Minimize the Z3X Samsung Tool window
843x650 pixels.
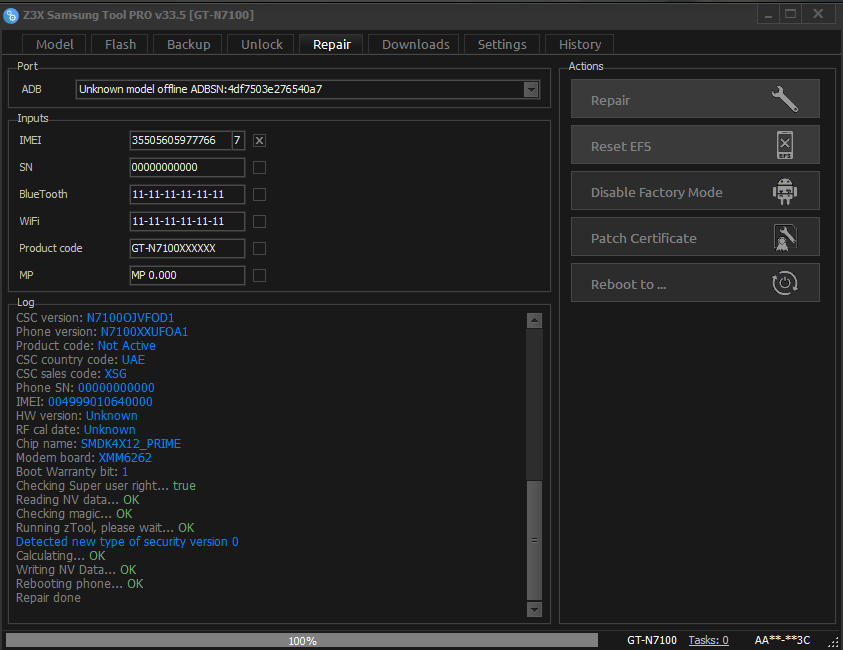point(768,15)
